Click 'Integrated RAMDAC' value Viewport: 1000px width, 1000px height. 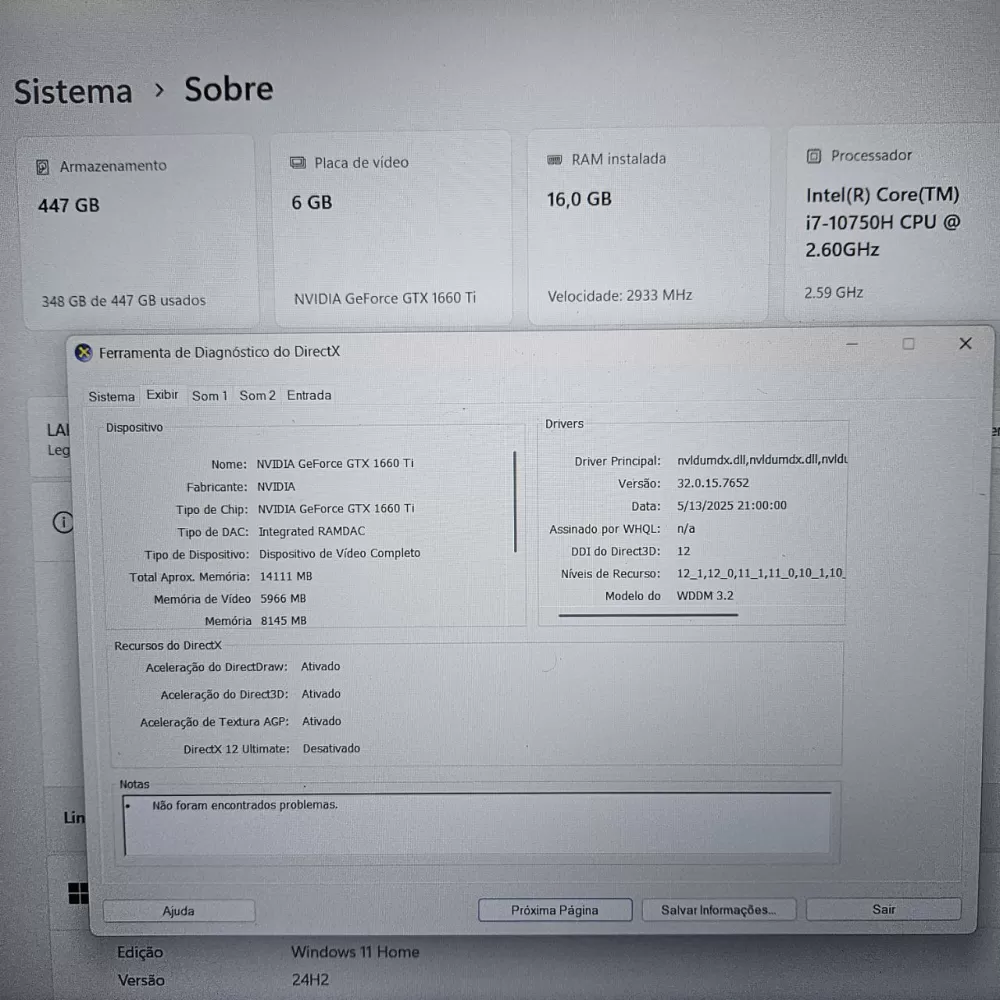pos(312,531)
